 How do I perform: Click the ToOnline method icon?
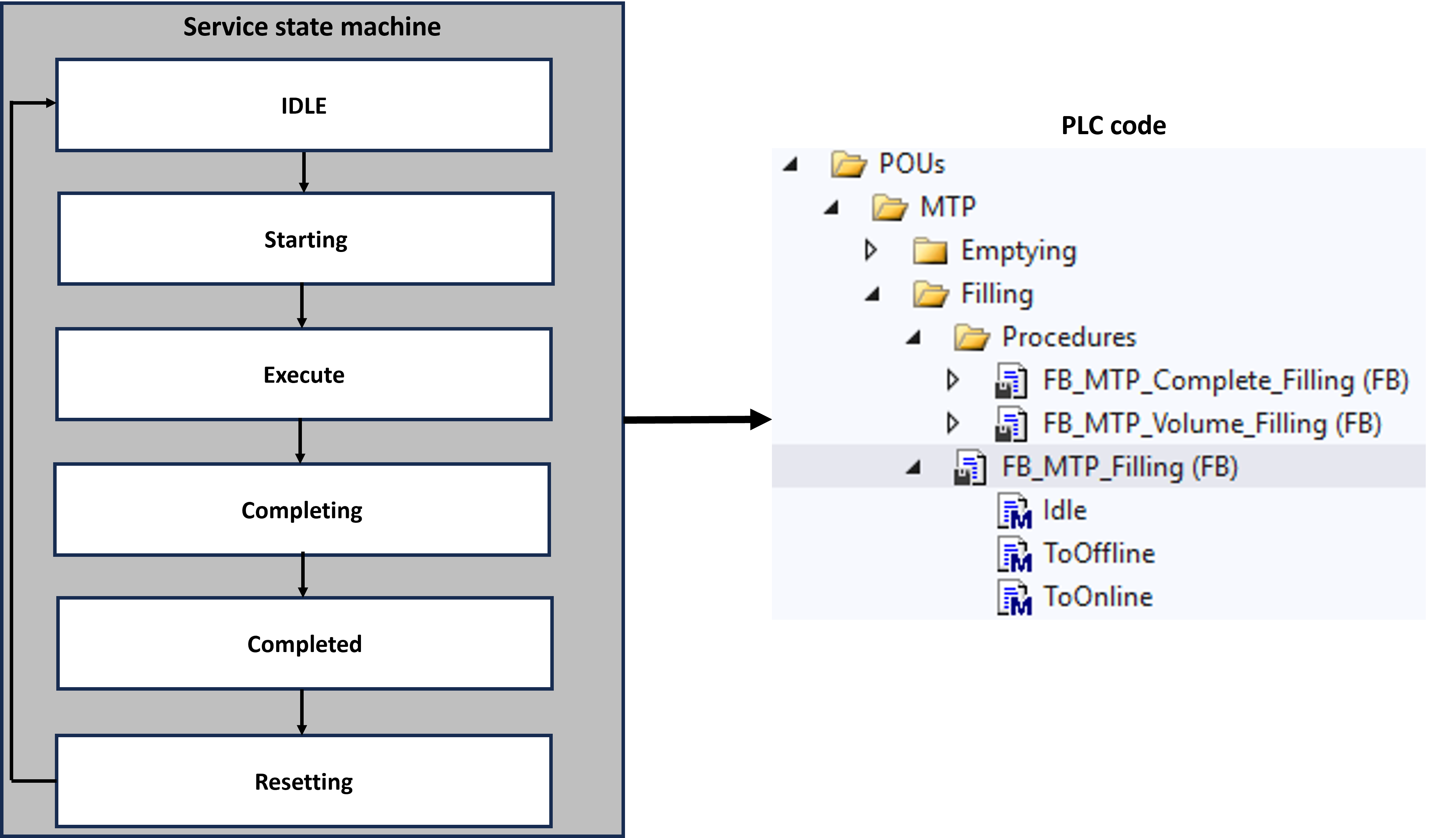[1014, 597]
